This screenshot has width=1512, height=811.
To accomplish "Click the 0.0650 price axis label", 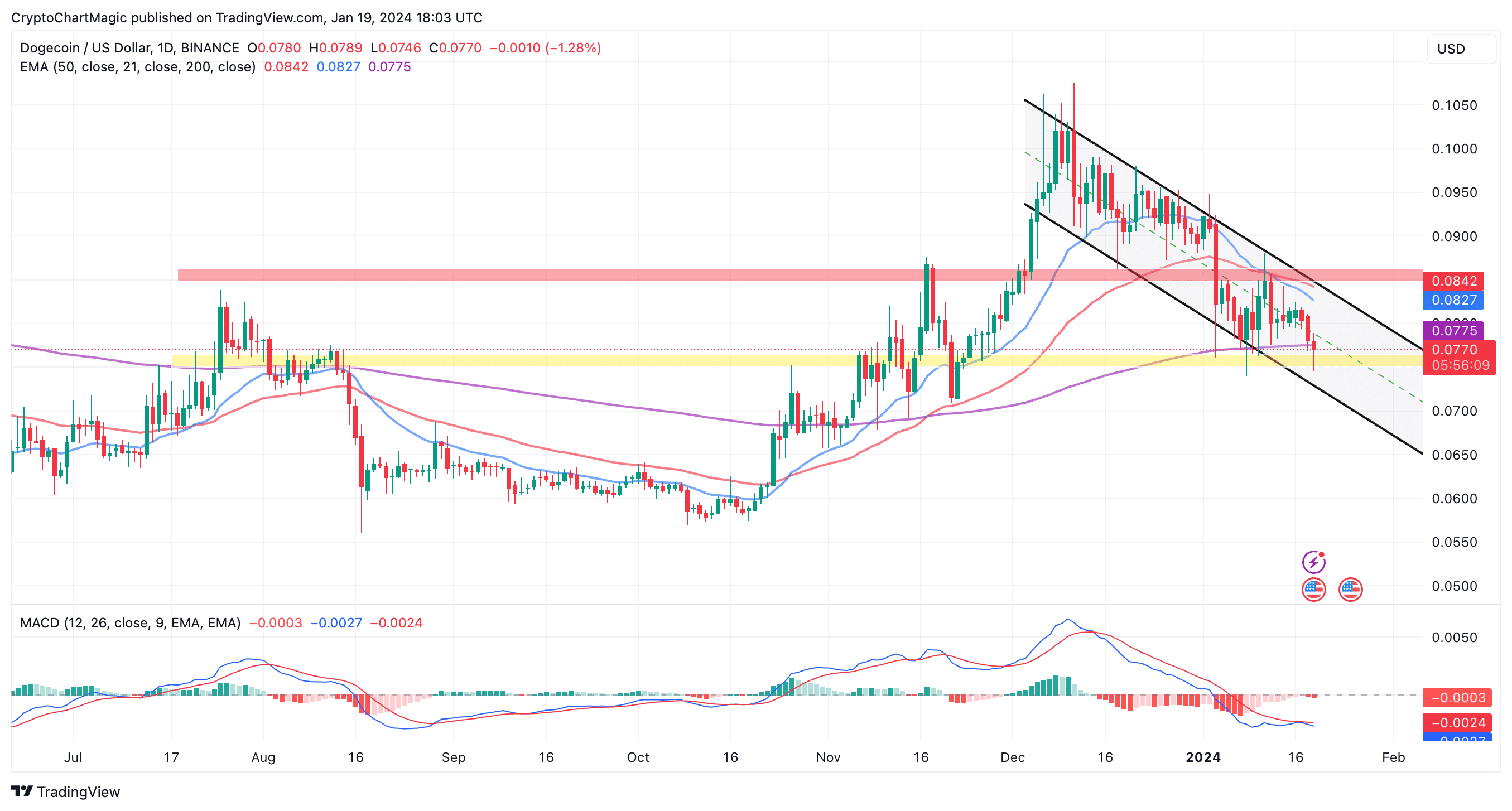I will click(x=1454, y=455).
